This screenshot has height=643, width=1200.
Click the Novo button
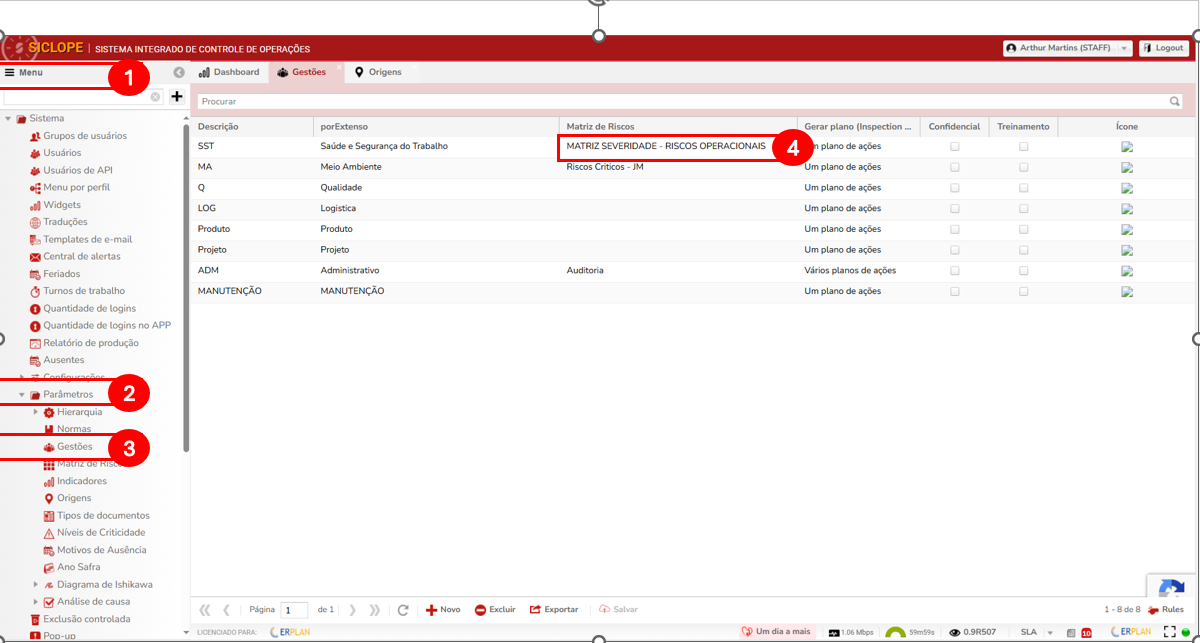443,610
